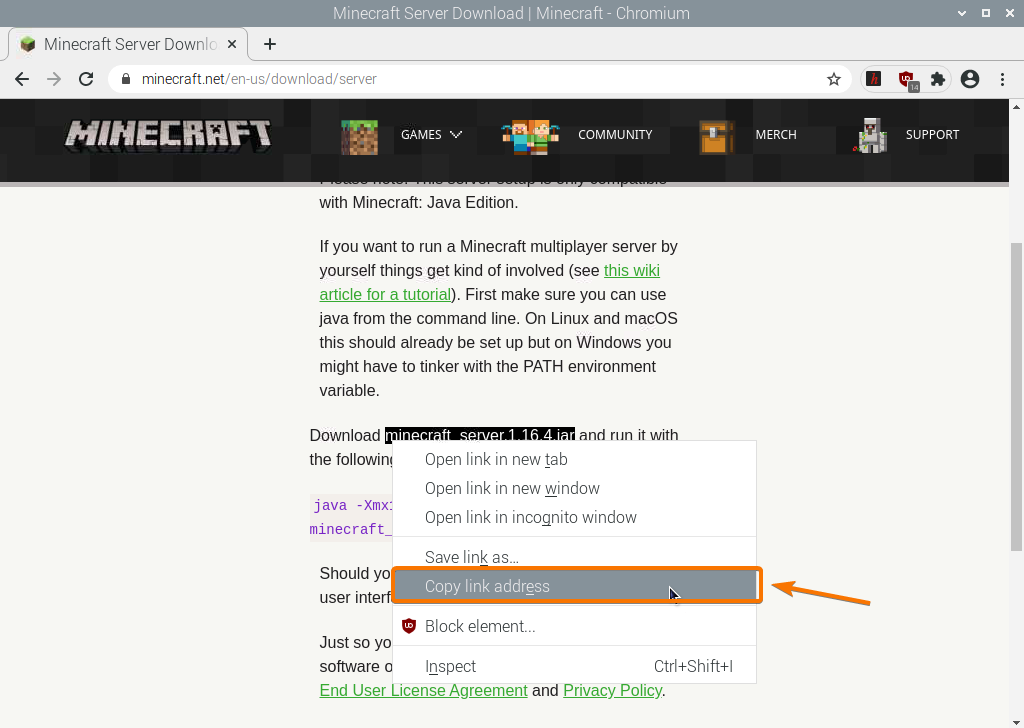Screen dimensions: 1024x728
Task: Close the Minecraft Server Download tab
Action: point(232,44)
